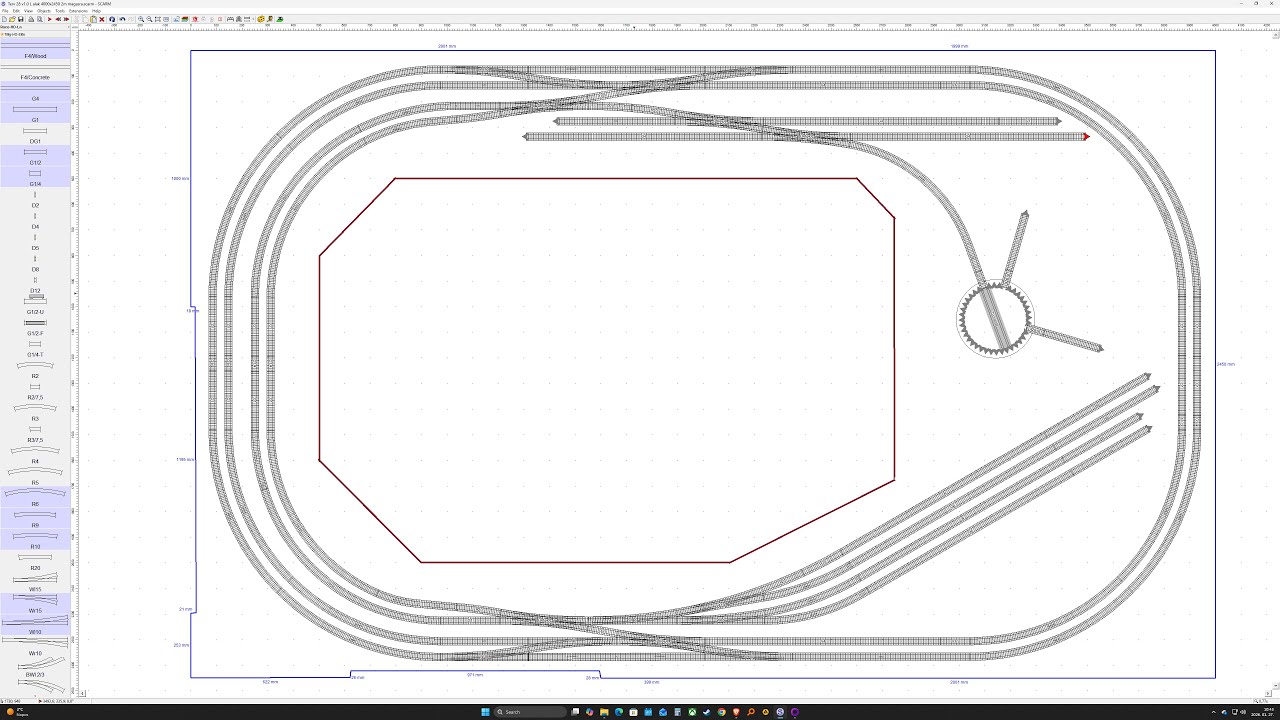Screen dimensions: 1280x720
Task: Open the File menu
Action: point(5,11)
